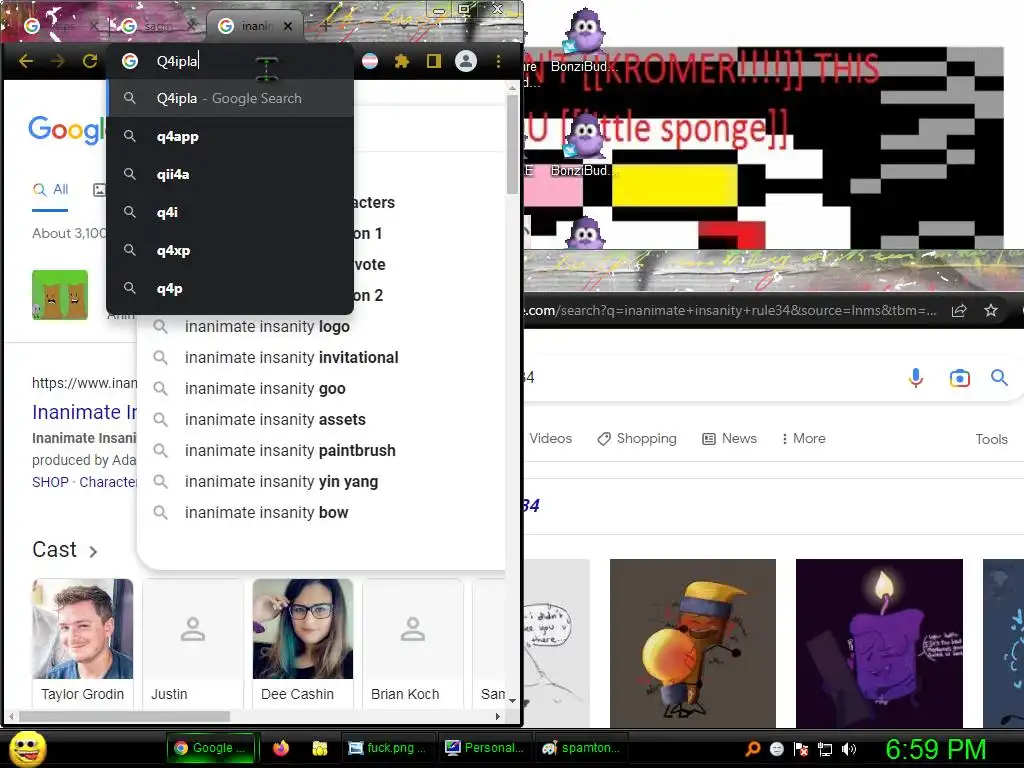The height and width of the screenshot is (768, 1024).
Task: Select inanimate insanity invitational suggestion
Action: click(321, 358)
